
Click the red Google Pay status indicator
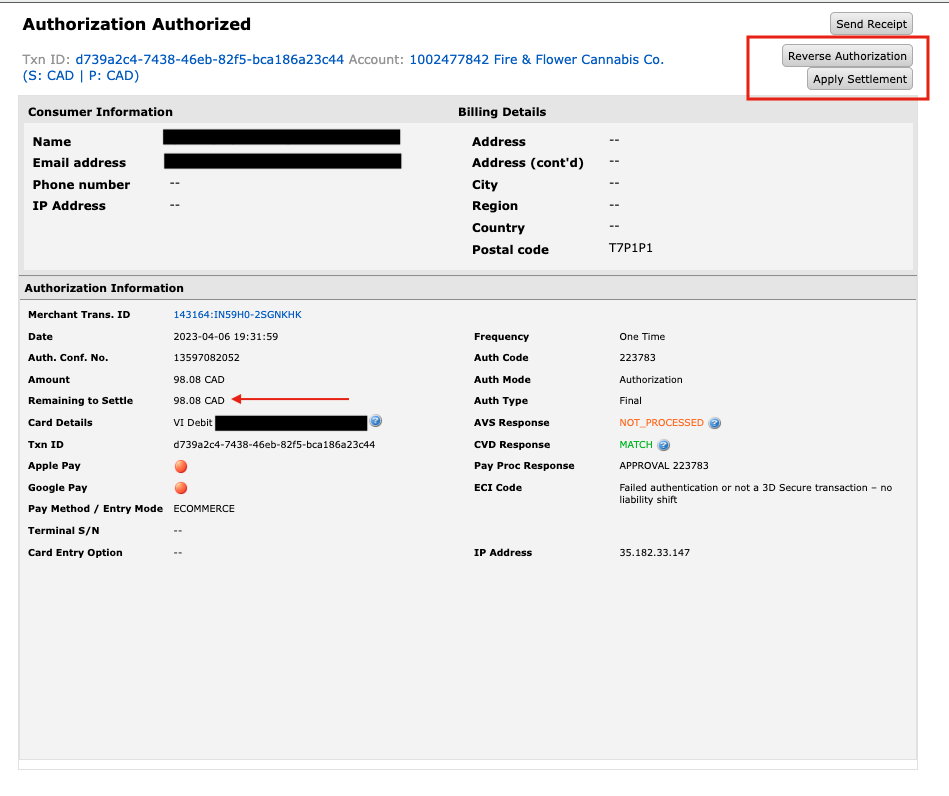click(x=181, y=488)
